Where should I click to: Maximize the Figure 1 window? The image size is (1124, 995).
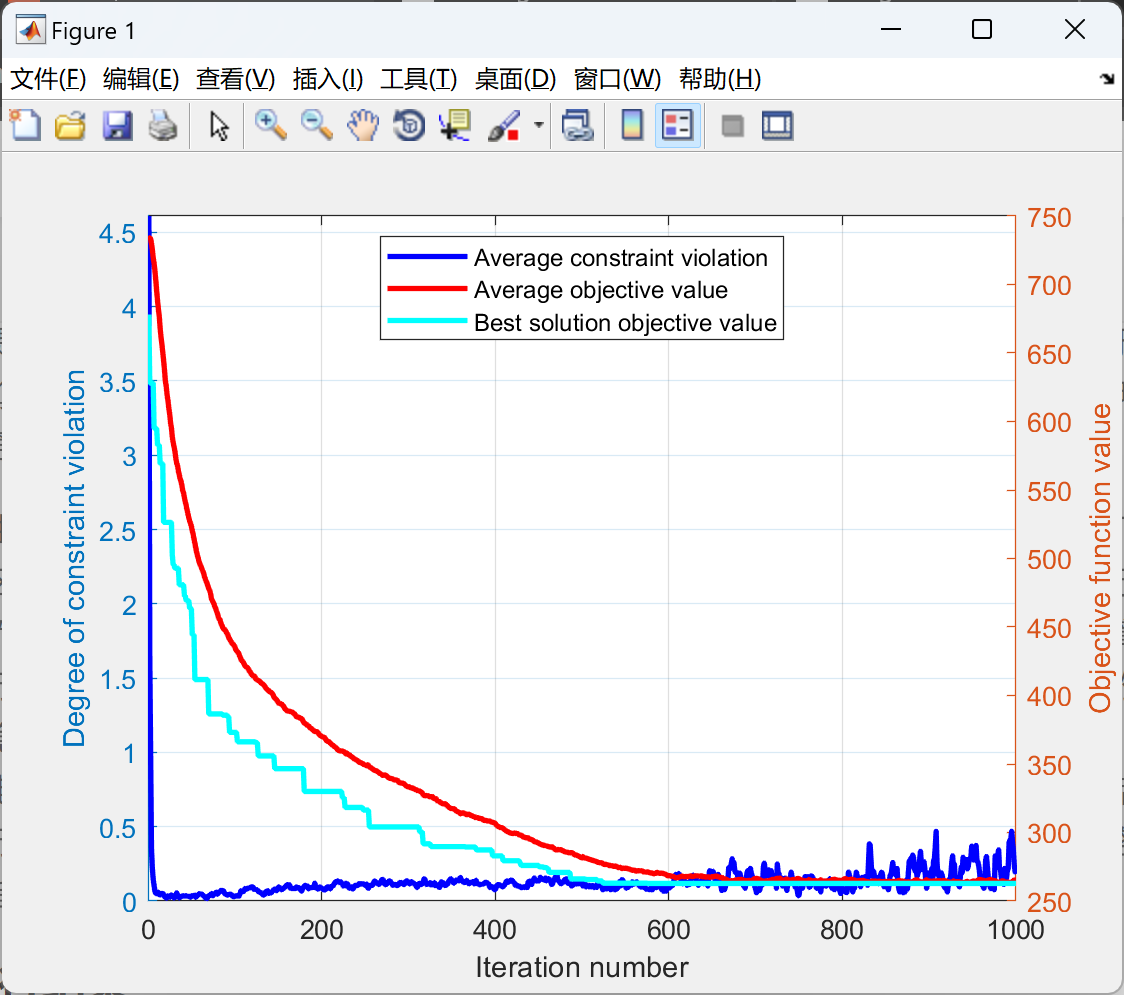(981, 29)
